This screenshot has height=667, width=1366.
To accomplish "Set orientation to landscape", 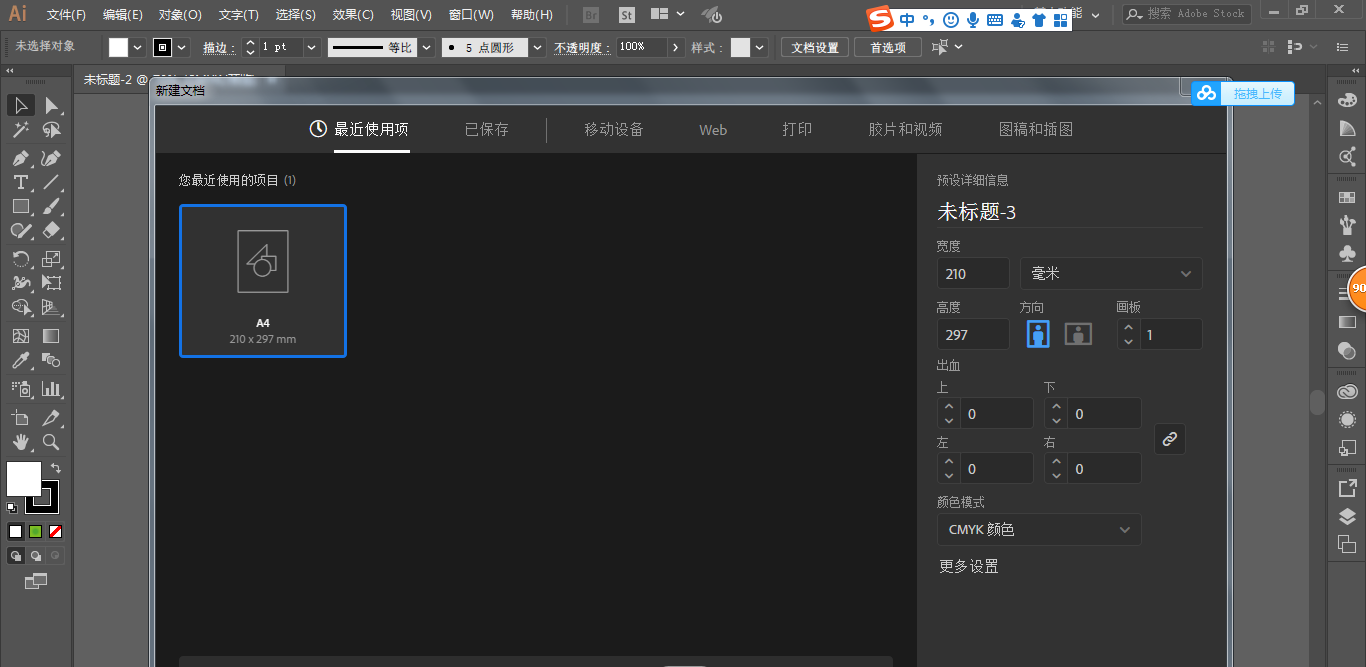I will 1078,334.
